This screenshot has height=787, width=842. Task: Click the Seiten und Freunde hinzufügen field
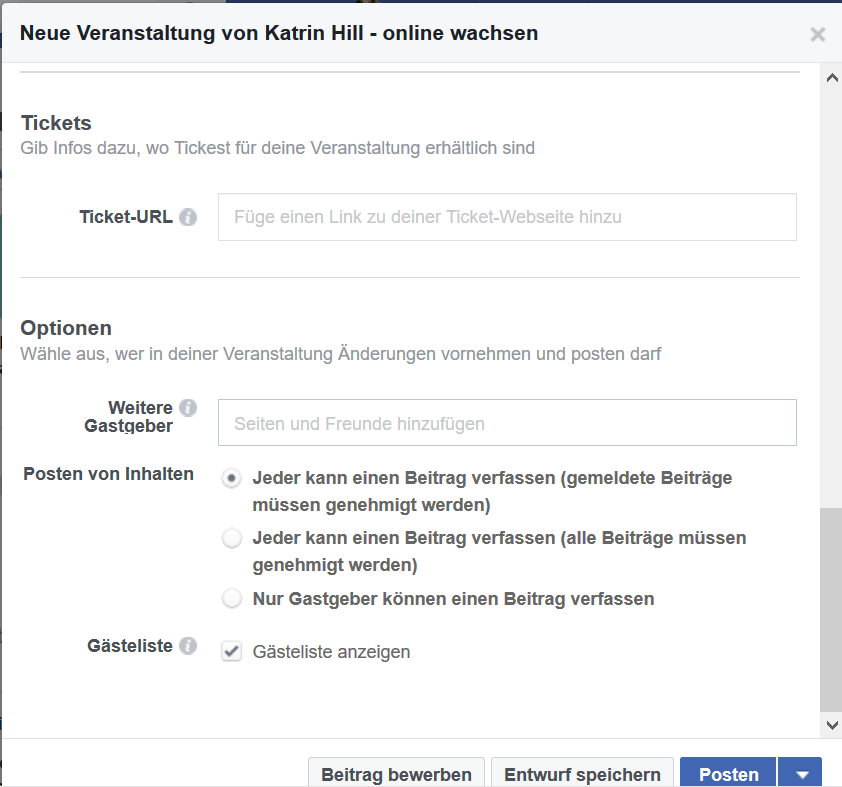pyautogui.click(x=507, y=422)
